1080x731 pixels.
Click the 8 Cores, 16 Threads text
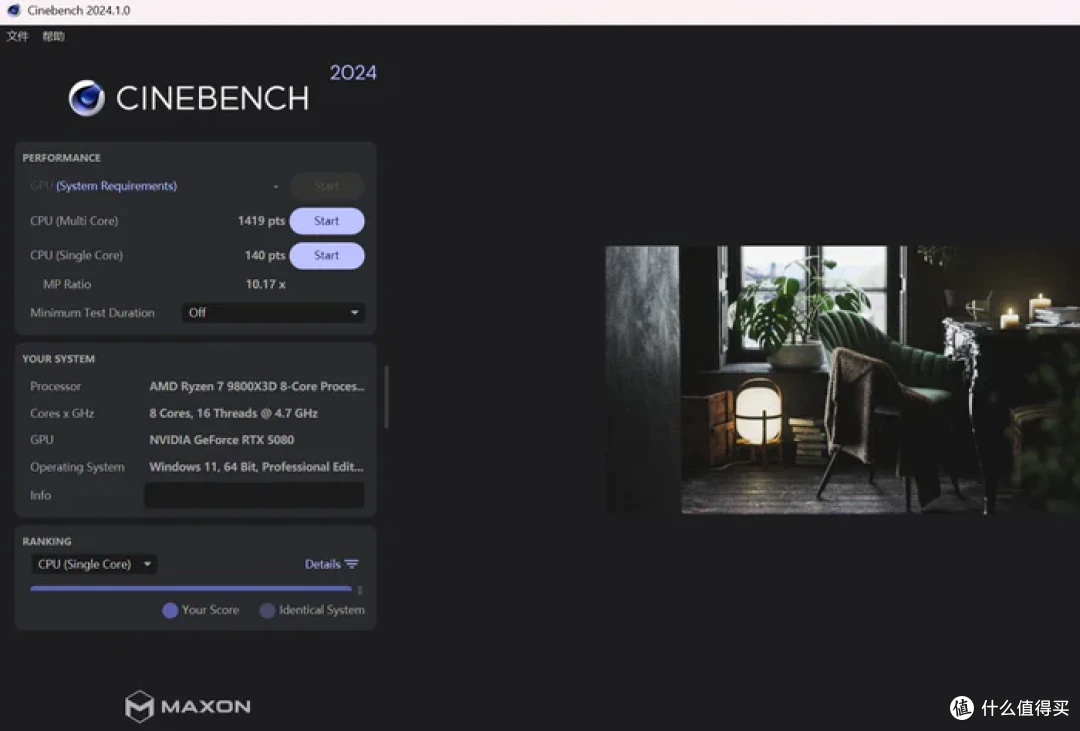coord(233,413)
